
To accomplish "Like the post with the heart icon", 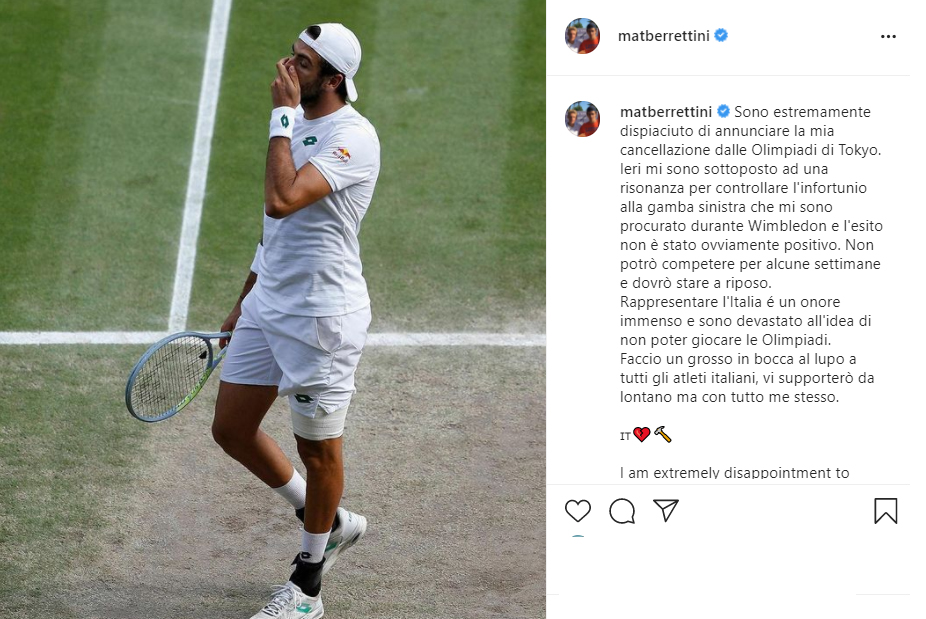I will 578,511.
